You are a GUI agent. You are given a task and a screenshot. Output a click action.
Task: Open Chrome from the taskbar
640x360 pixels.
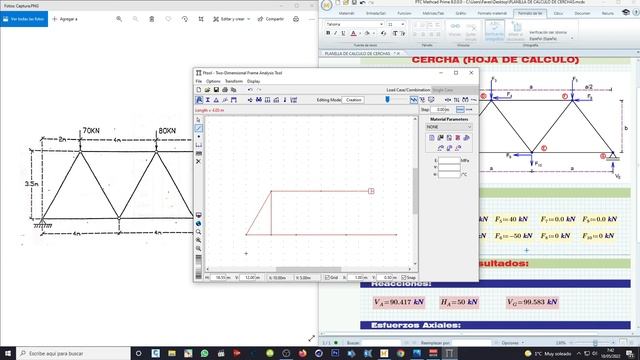click(x=400, y=353)
